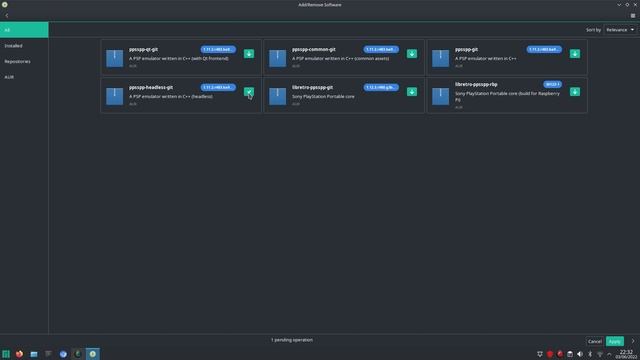Open the ppsspp-common-git package icon
Screen dimensions: 640x360
pos(278,58)
